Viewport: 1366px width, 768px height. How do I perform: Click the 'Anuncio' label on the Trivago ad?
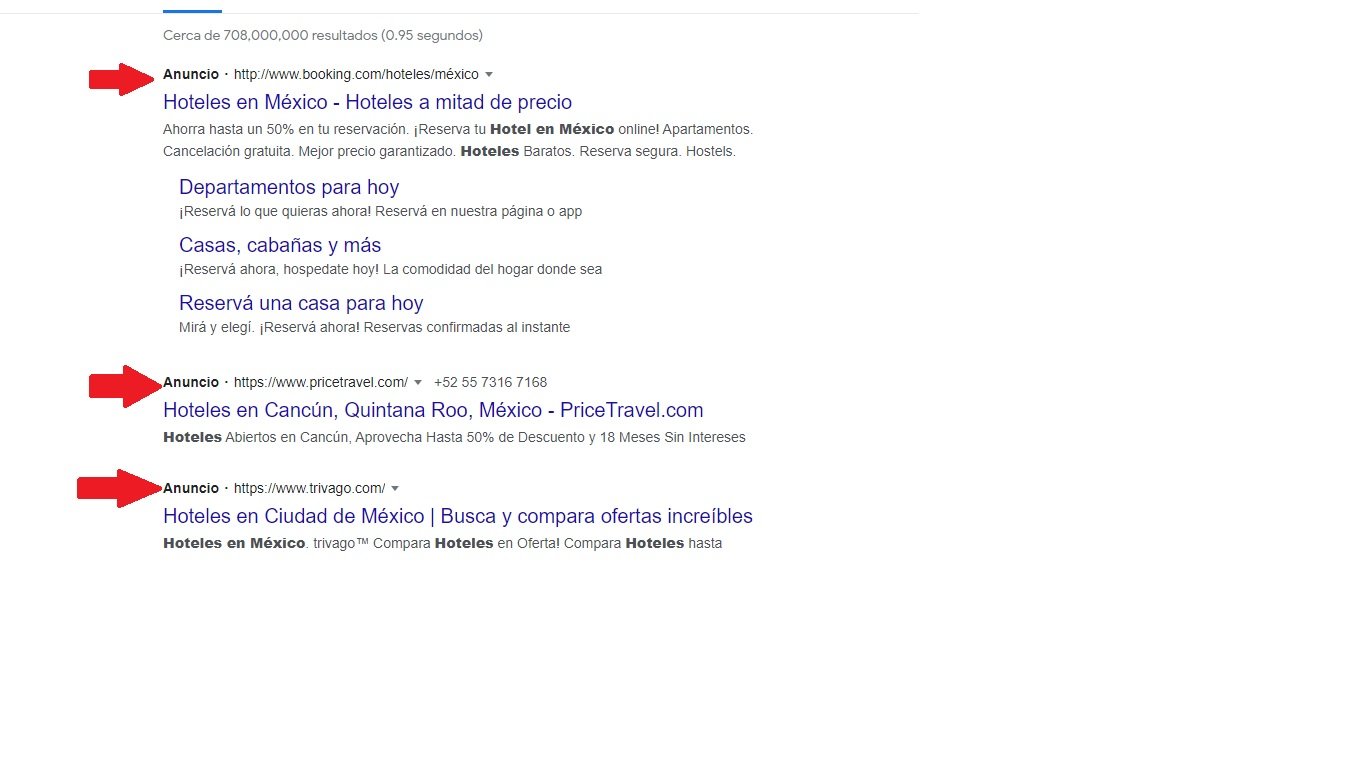point(190,489)
